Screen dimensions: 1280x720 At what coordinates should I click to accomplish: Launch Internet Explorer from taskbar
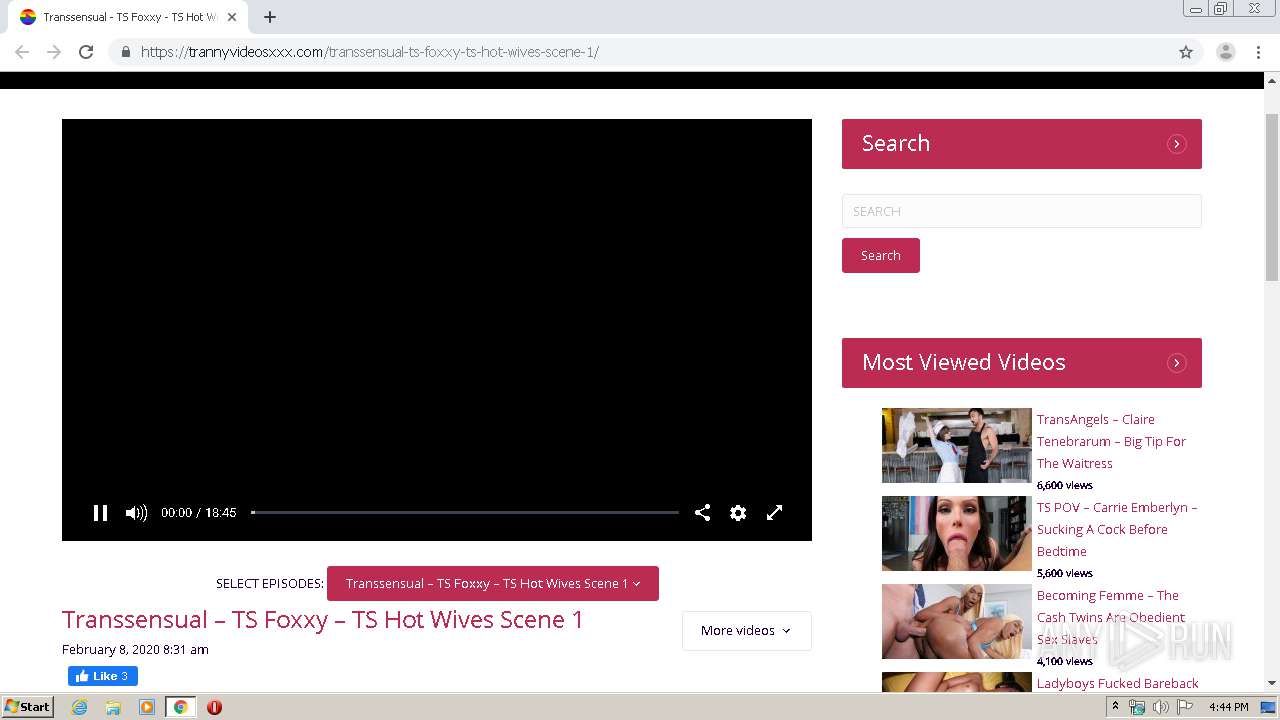pos(79,707)
